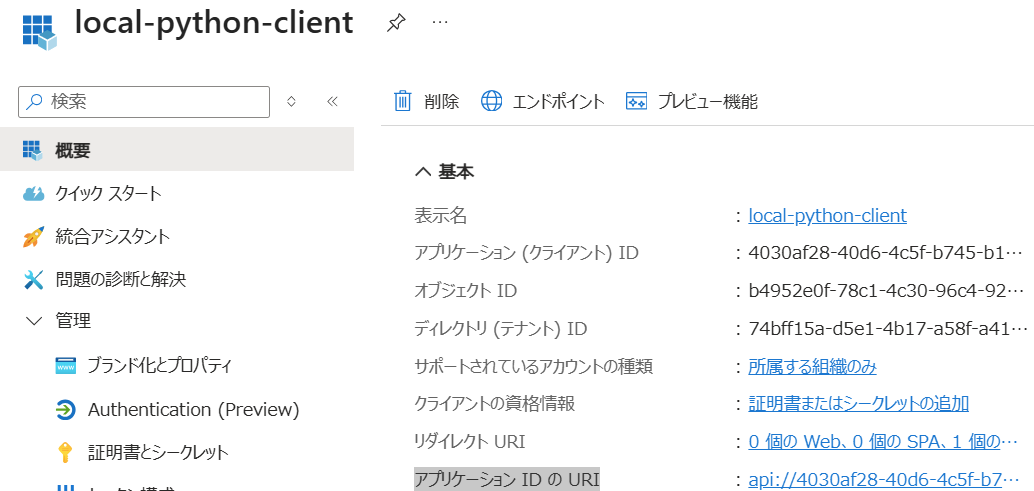Open プレビュー機能 preview features
The width and height of the screenshot is (1034, 491).
(708, 101)
